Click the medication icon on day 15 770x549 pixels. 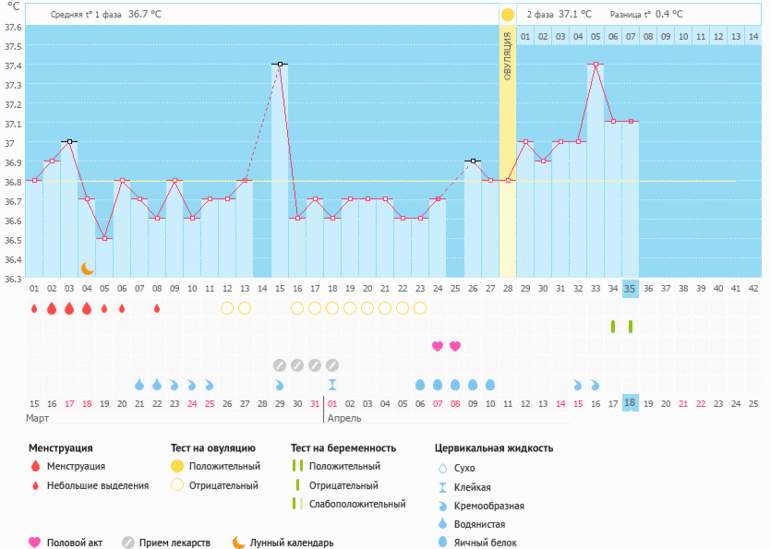click(x=280, y=365)
